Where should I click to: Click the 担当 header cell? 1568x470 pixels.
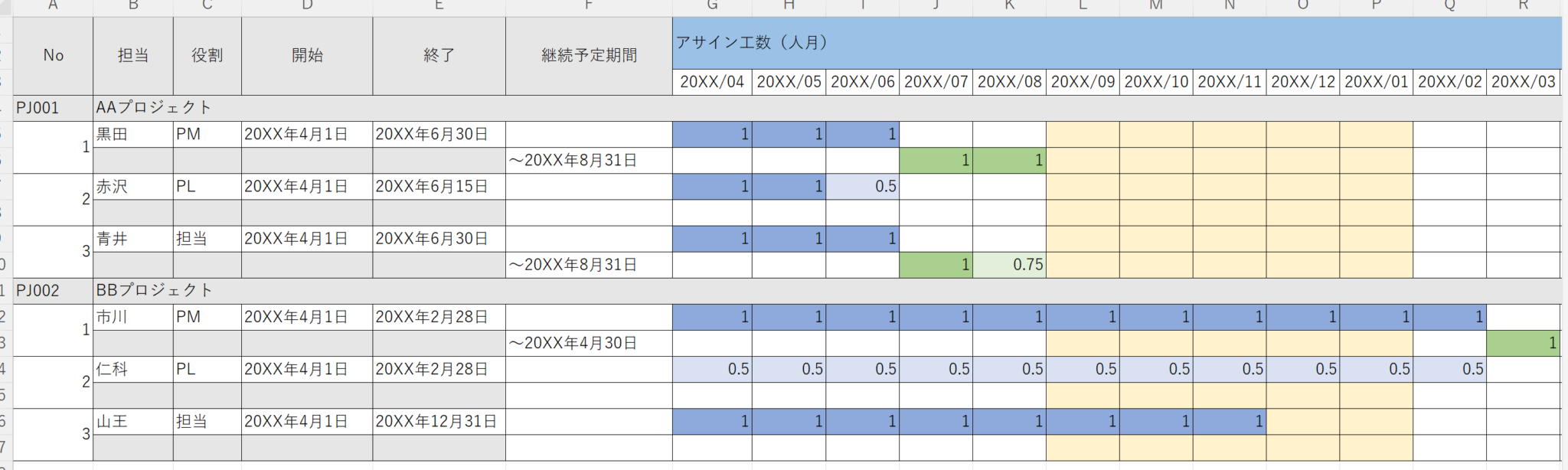pyautogui.click(x=132, y=56)
